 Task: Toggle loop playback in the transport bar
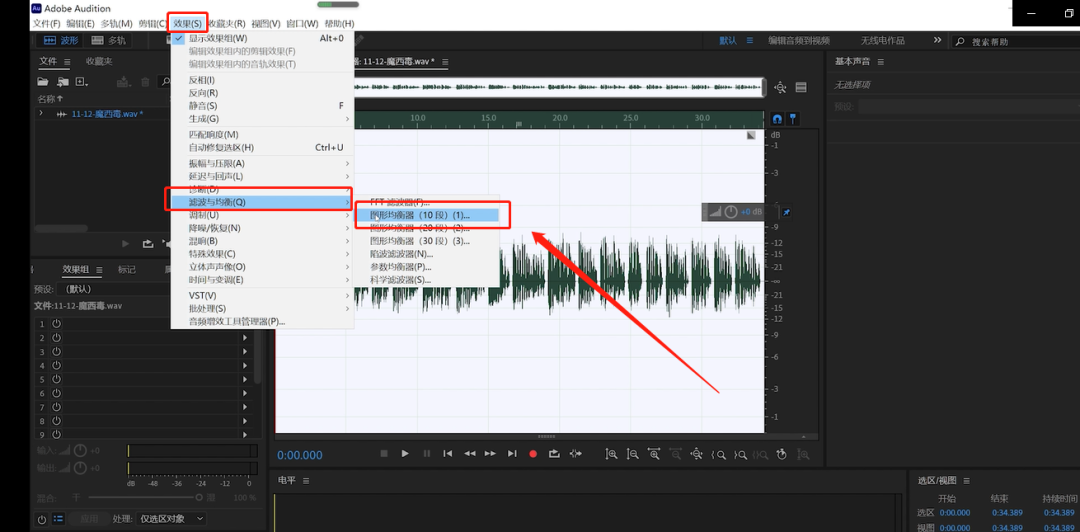point(554,453)
